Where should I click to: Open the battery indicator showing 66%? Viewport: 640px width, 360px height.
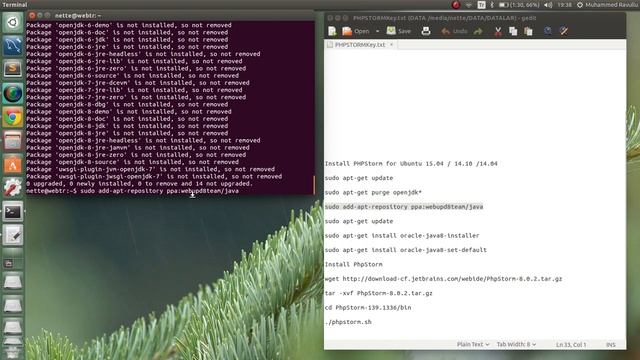tap(518, 5)
